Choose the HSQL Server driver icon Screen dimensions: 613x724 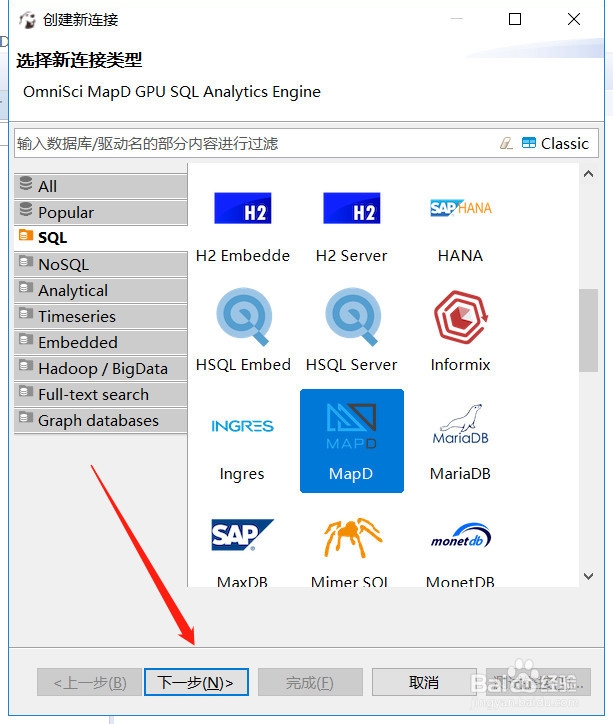coord(353,317)
